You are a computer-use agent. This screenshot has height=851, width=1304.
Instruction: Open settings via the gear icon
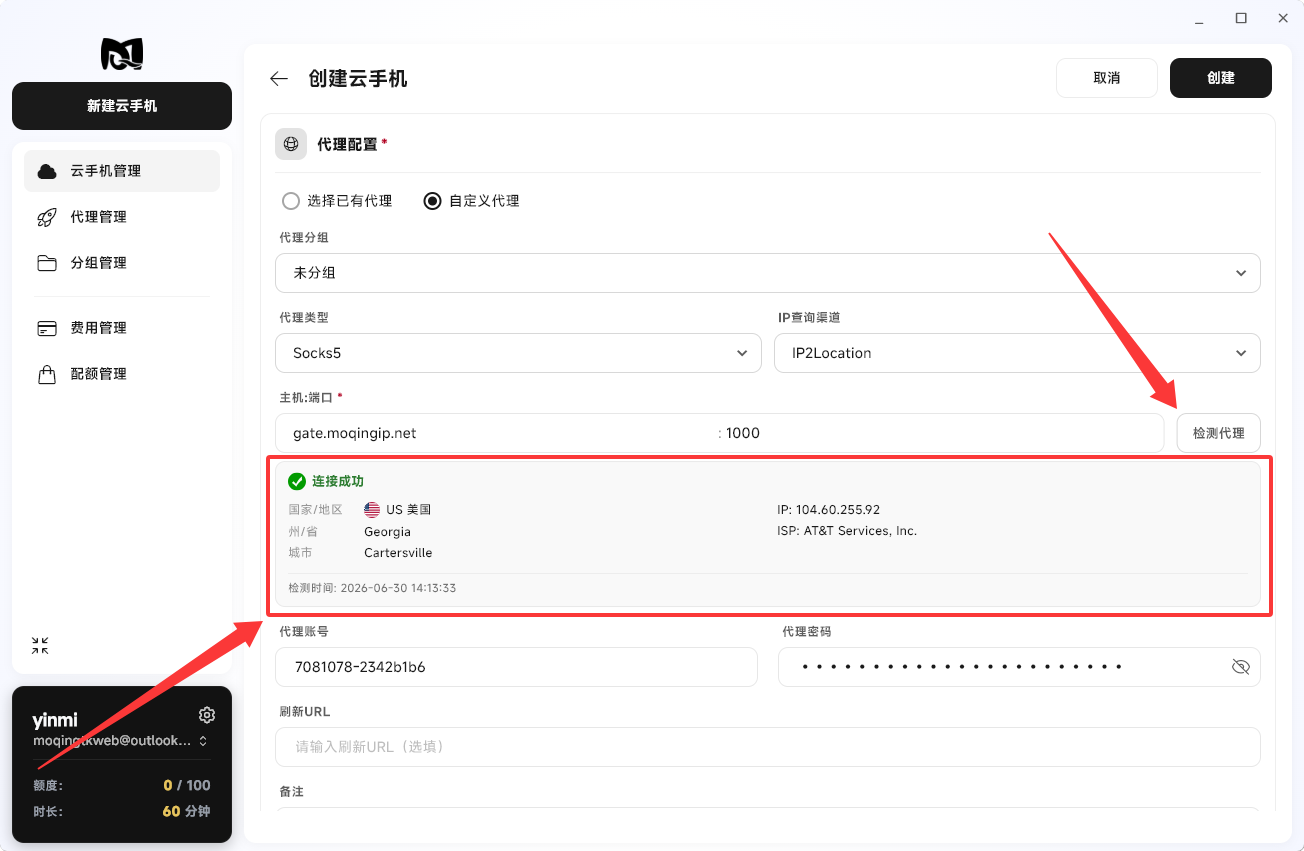click(x=207, y=715)
